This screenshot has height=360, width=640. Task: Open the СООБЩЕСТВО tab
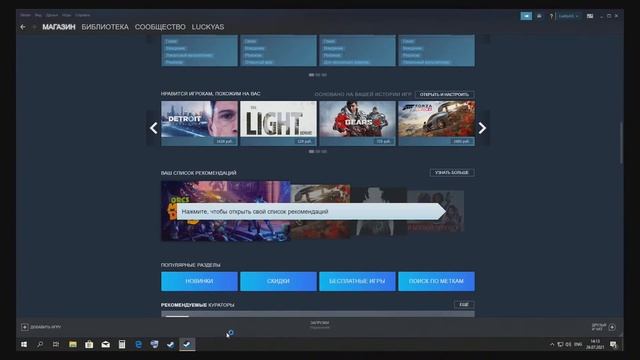point(160,27)
